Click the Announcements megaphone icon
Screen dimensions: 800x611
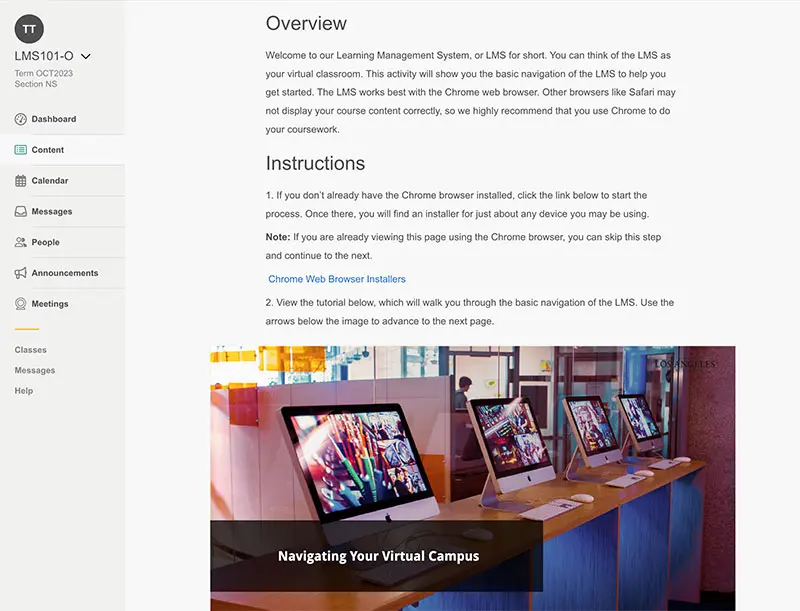pos(20,273)
